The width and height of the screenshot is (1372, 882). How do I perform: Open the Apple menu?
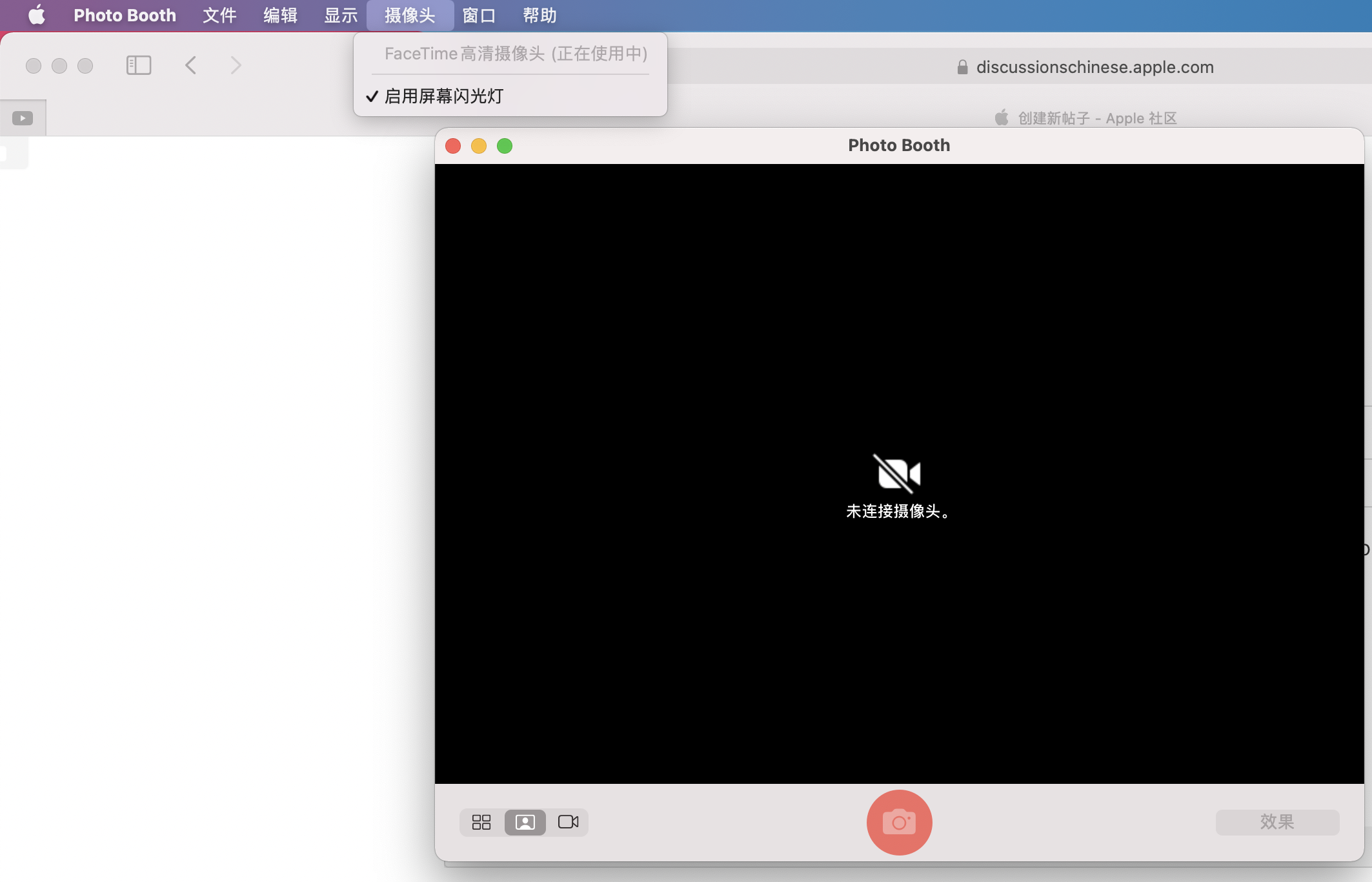point(37,15)
